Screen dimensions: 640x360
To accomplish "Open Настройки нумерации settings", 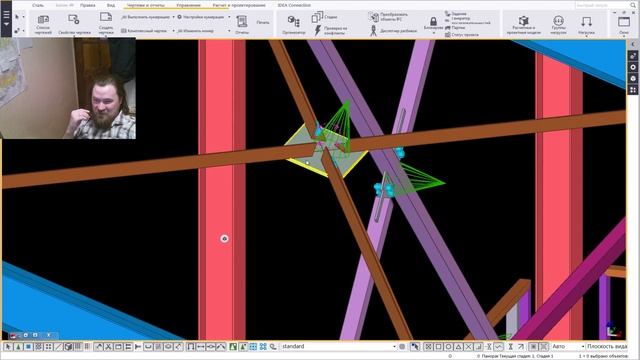I will [x=201, y=17].
